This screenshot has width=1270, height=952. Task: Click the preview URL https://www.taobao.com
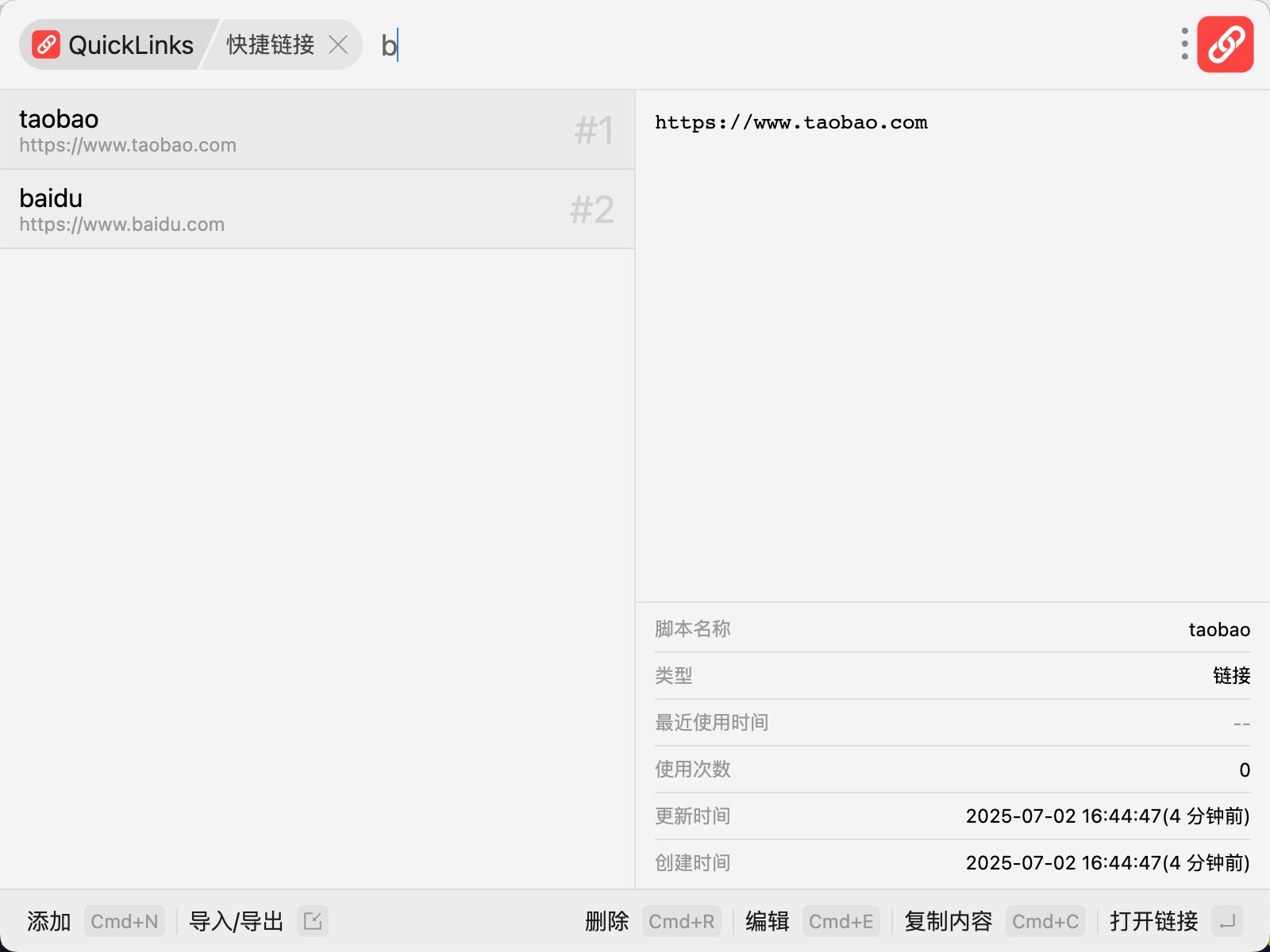click(791, 122)
